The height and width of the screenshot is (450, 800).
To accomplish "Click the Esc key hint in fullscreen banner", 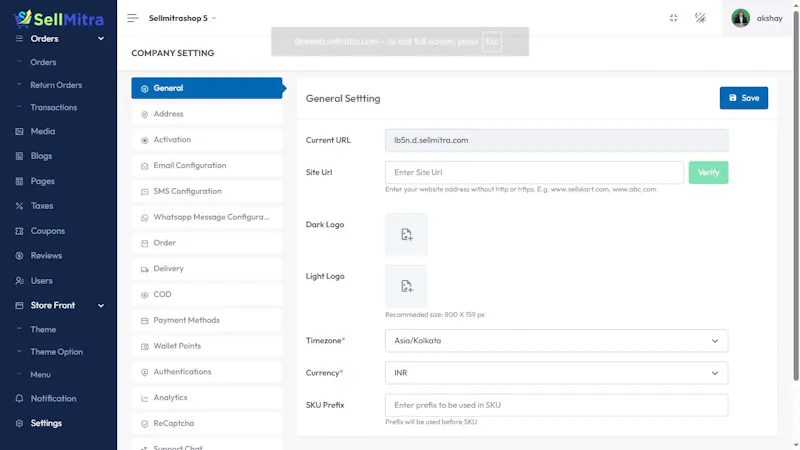I will tap(492, 42).
